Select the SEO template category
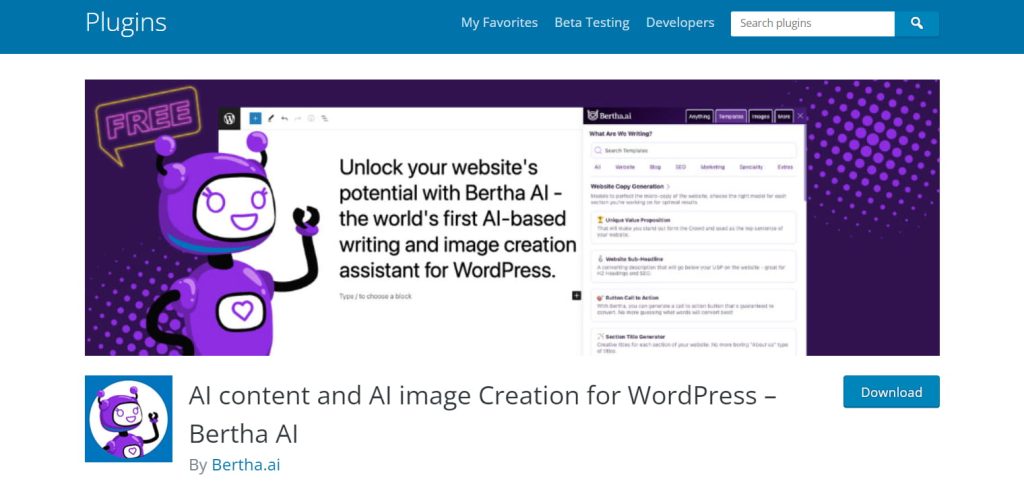 click(x=680, y=167)
